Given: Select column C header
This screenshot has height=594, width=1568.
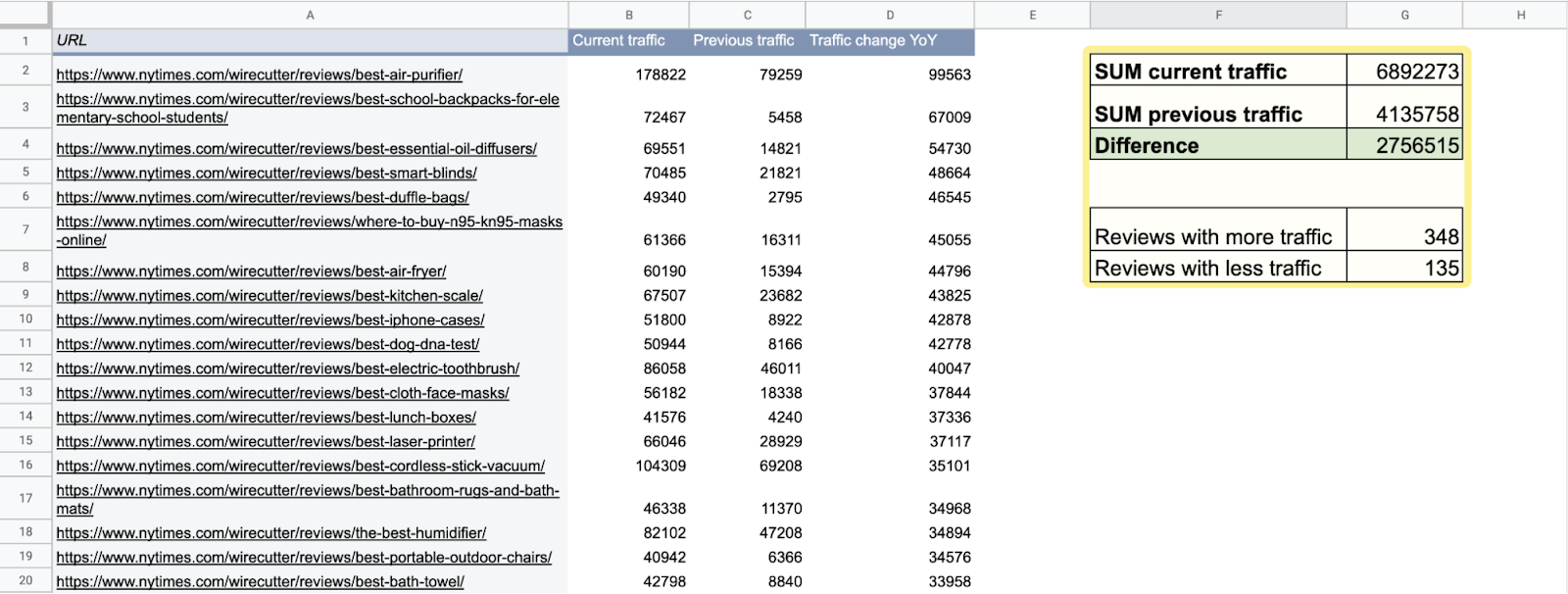Looking at the screenshot, I should 747,15.
